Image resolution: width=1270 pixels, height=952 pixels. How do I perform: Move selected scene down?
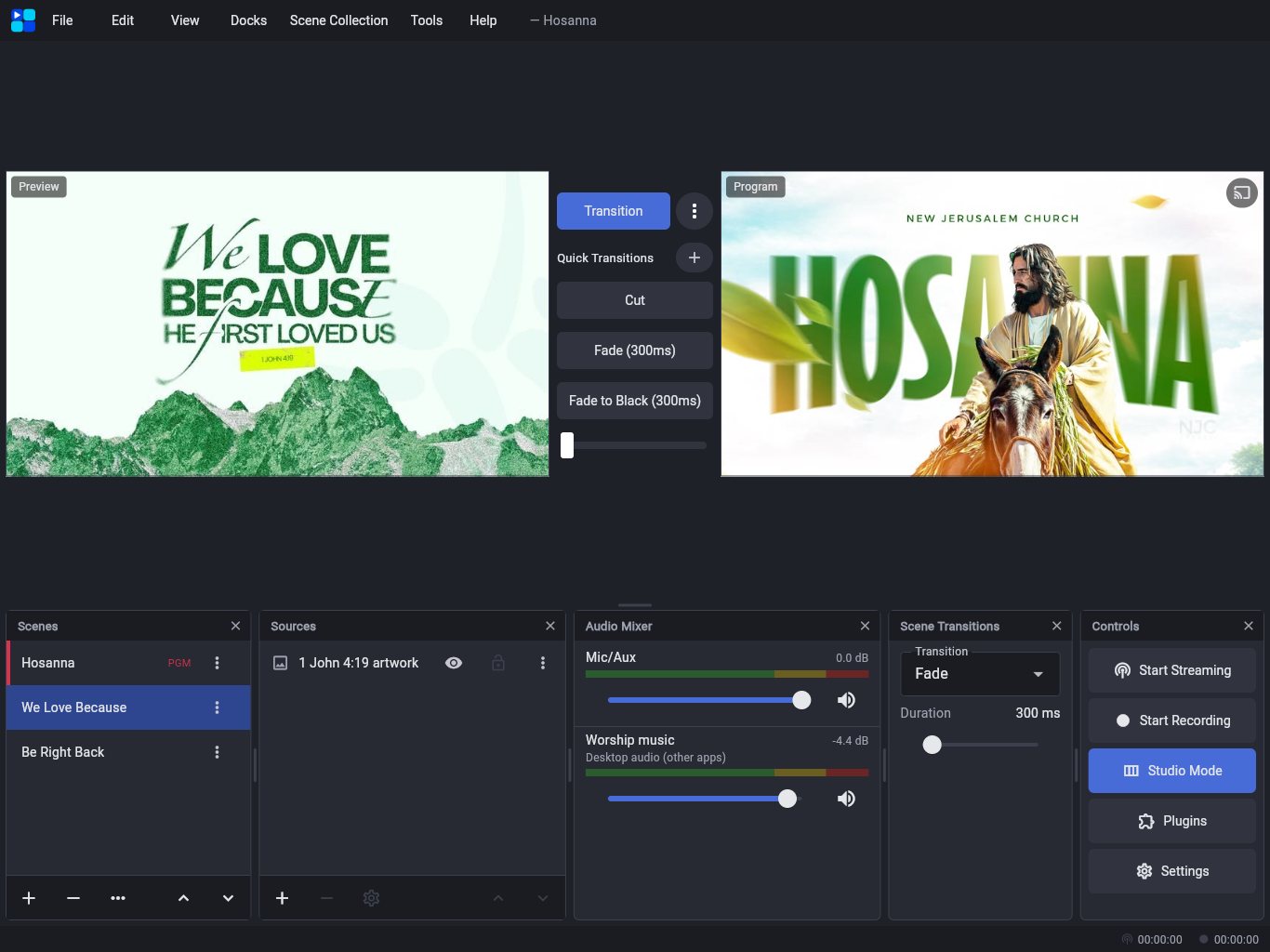click(x=228, y=898)
